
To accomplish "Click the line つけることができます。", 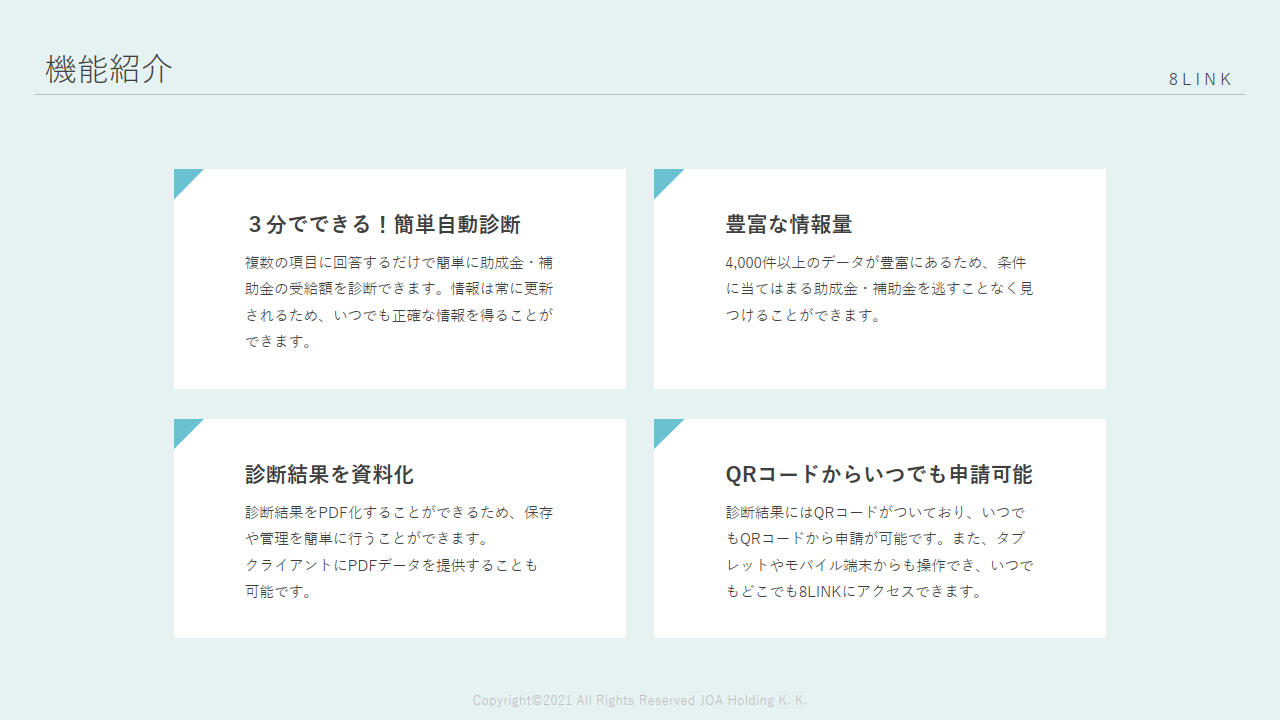I will coord(803,315).
